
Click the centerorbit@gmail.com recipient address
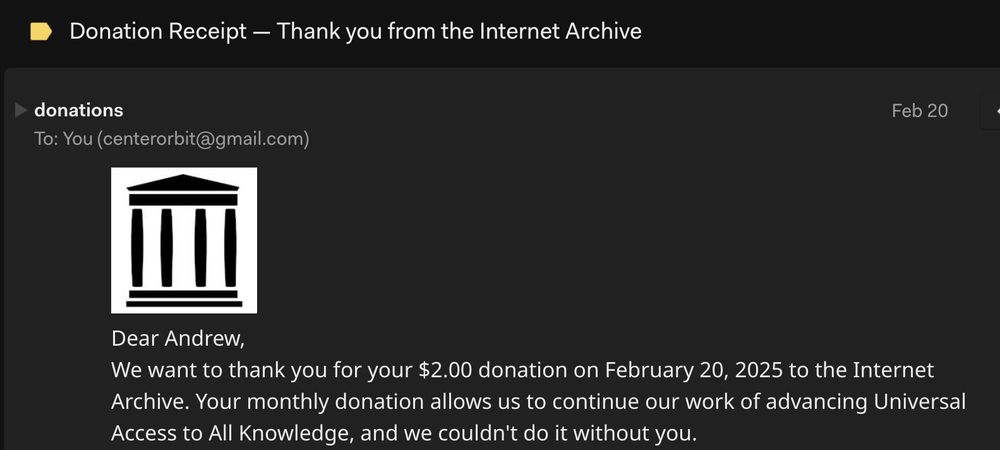(202, 139)
